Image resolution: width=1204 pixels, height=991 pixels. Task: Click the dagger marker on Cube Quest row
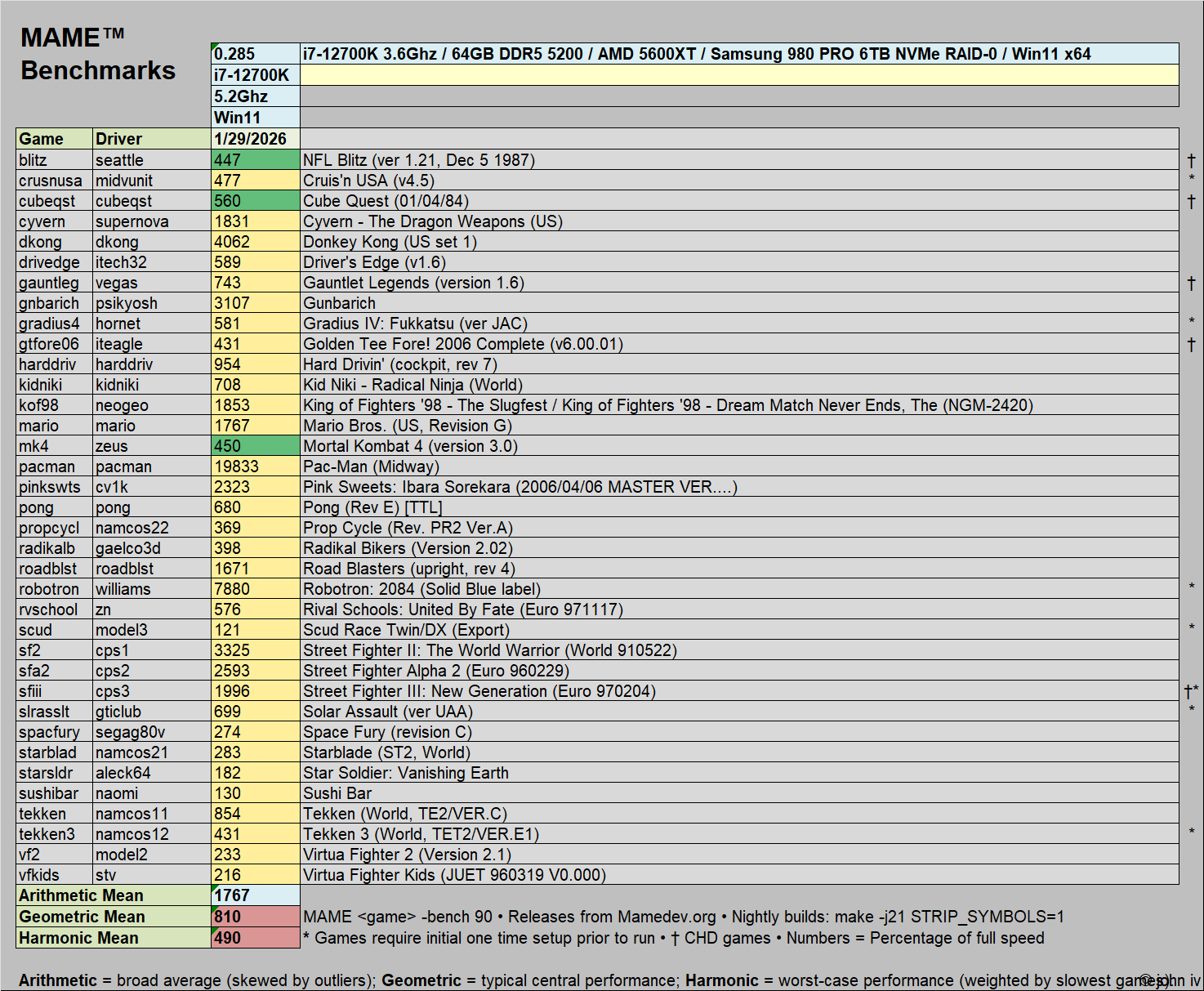tap(1191, 202)
